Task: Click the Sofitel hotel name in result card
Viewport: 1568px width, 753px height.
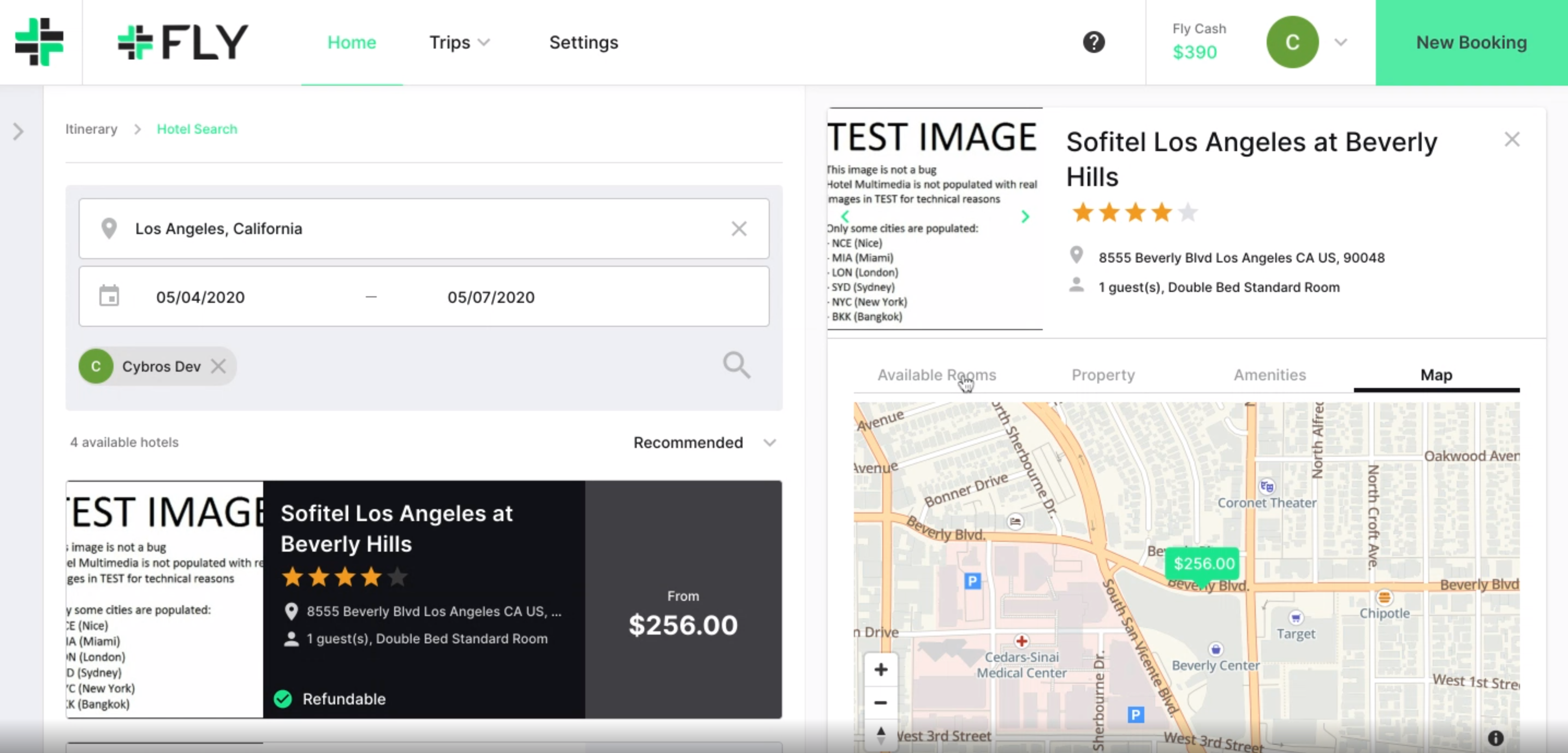Action: click(396, 529)
